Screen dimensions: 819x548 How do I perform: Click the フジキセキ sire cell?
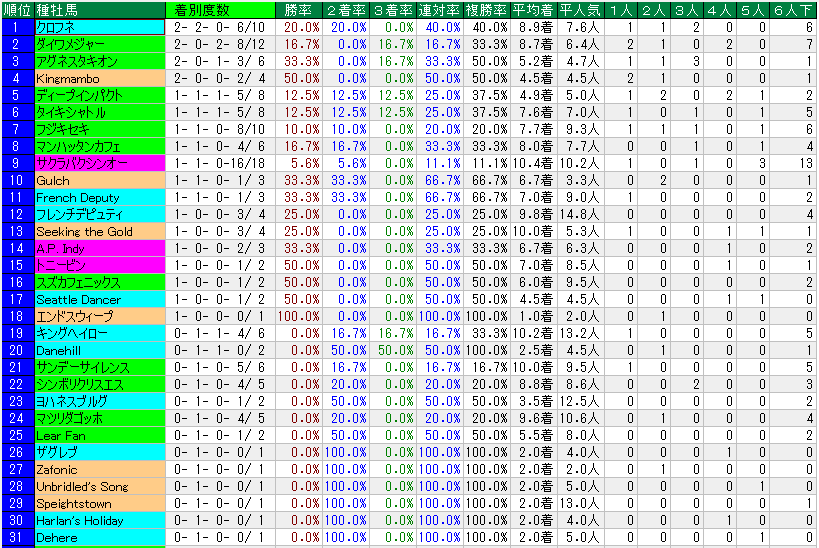100,129
